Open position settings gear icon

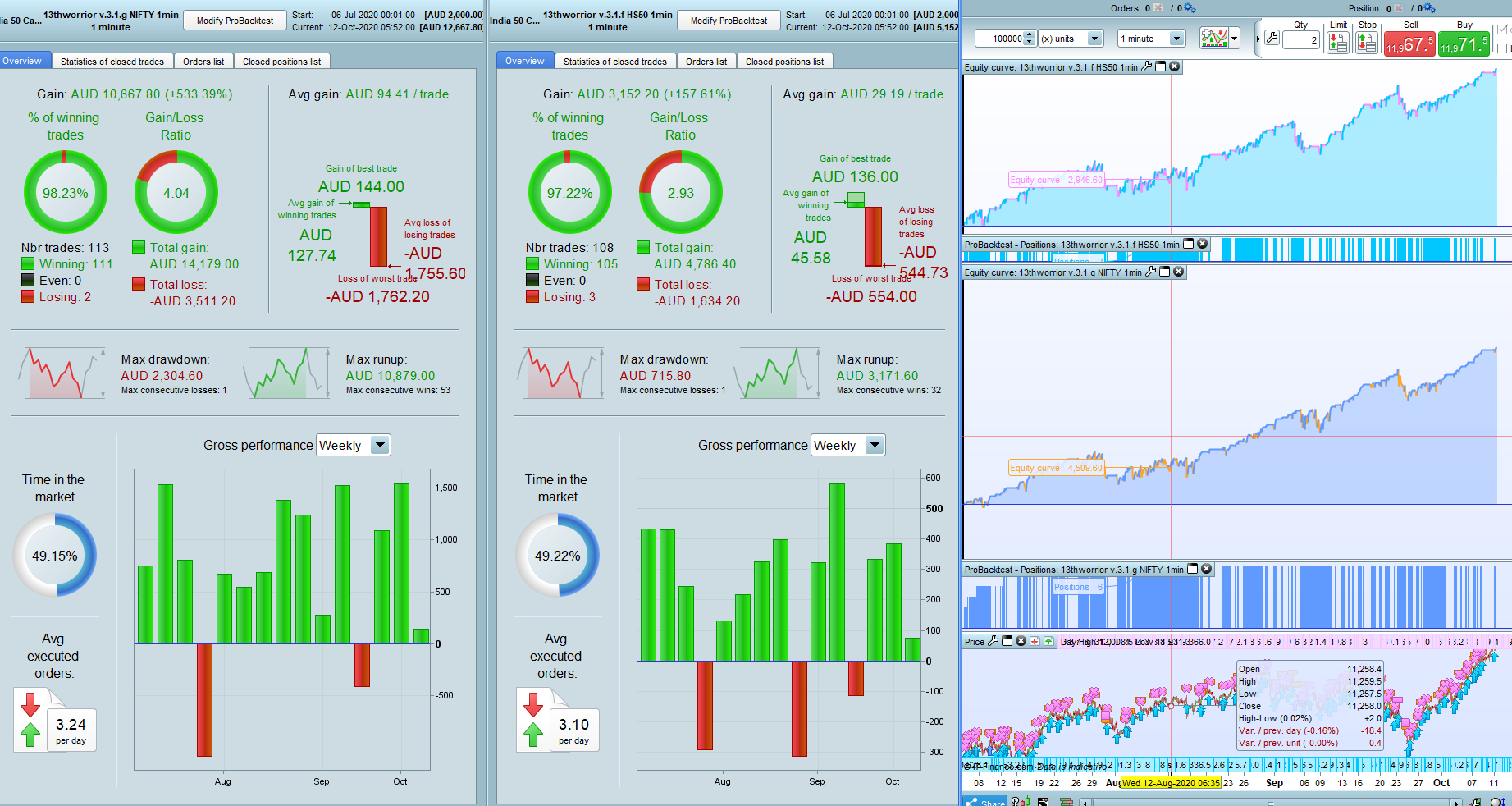(x=1430, y=8)
